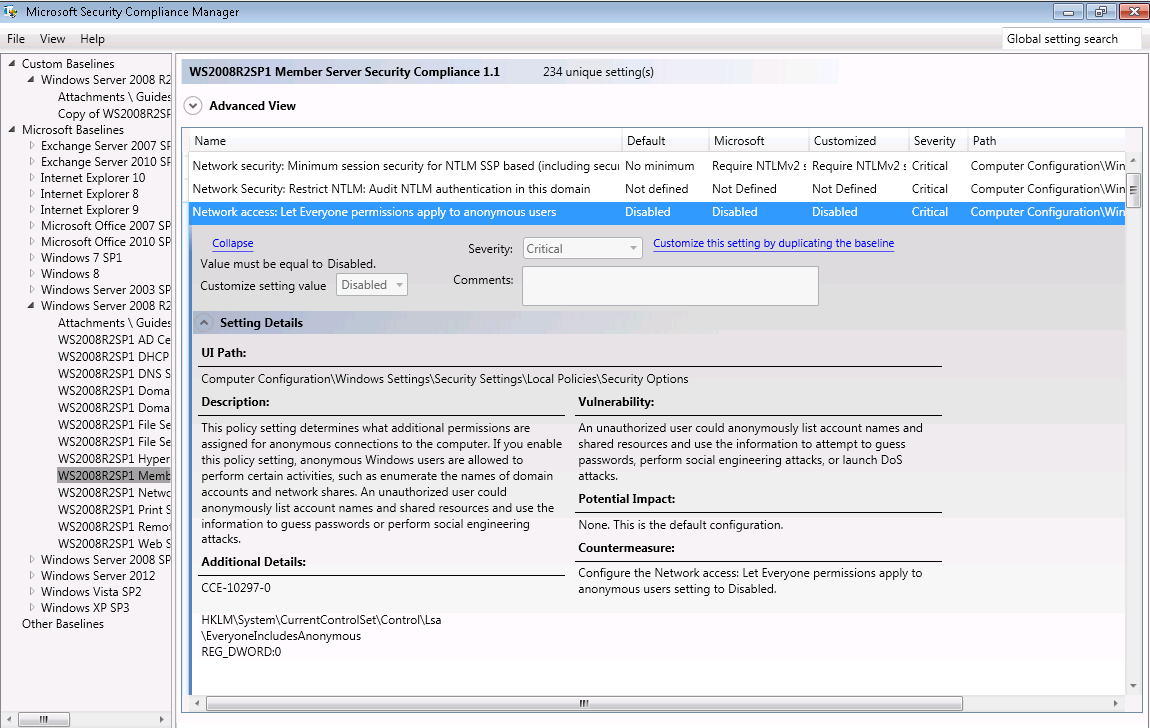Expand the Exchange Server 2010 node
This screenshot has width=1150, height=728.
click(x=32, y=161)
